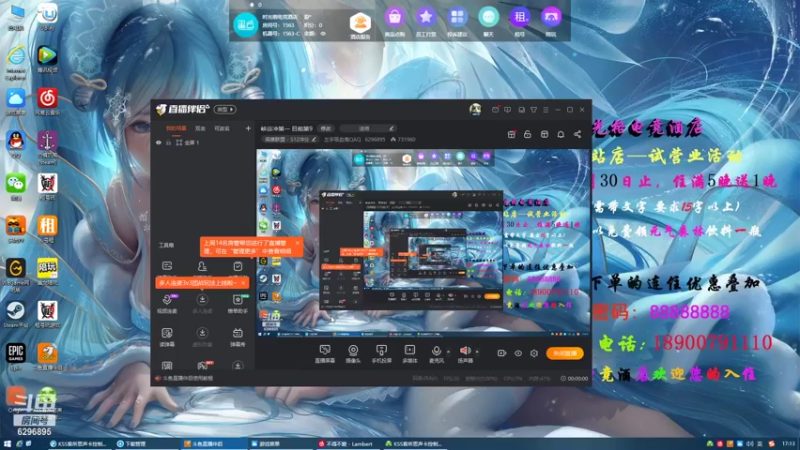The height and width of the screenshot is (450, 800).
Task: Toggle balance eye in top hotel widget
Action: pos(323,34)
